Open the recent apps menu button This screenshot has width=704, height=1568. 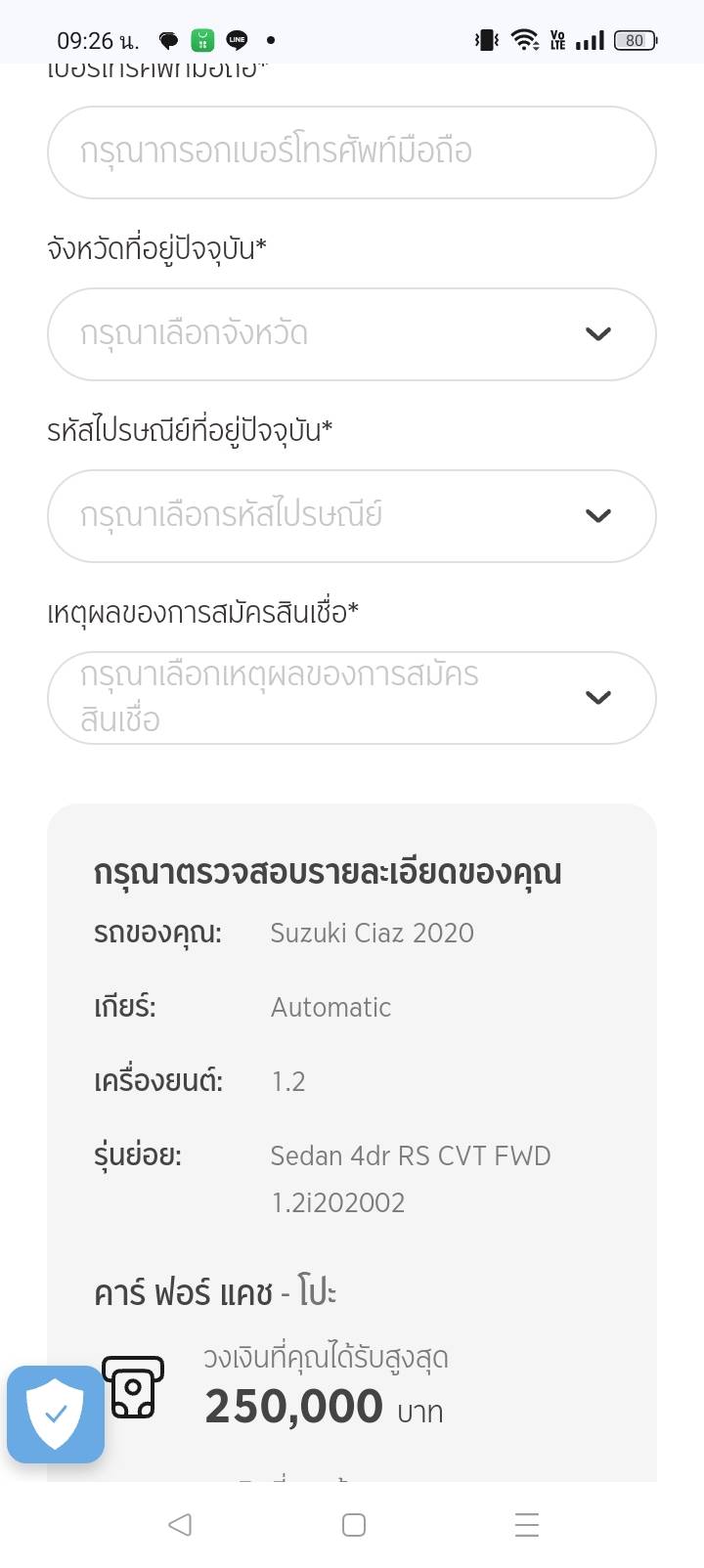[x=526, y=1524]
